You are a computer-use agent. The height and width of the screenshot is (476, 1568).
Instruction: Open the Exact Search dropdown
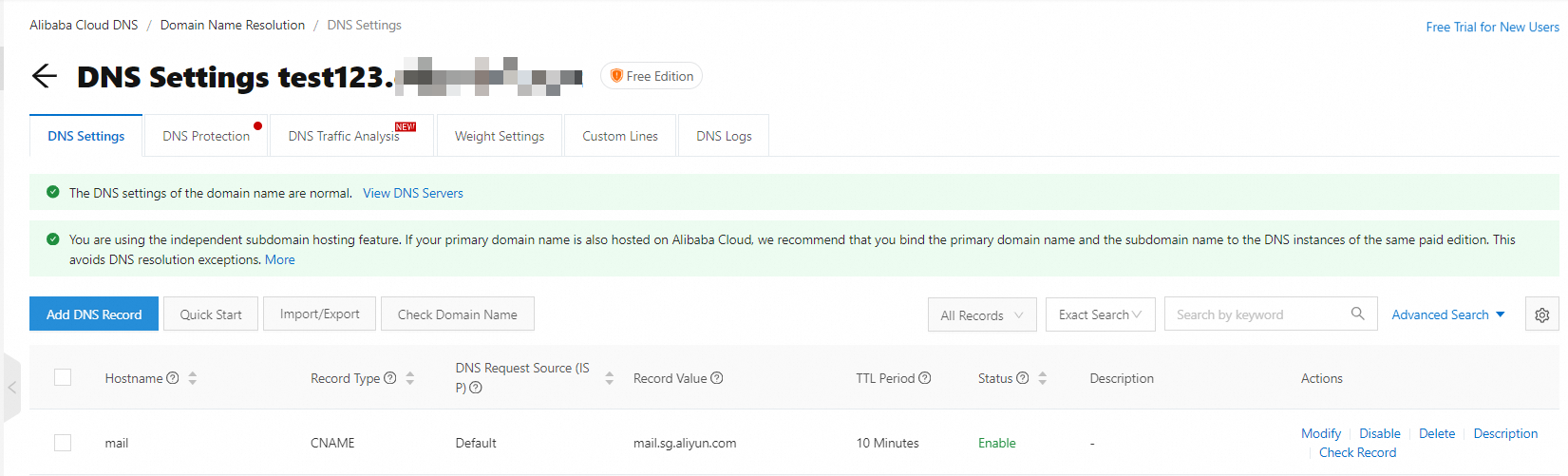click(x=1100, y=314)
